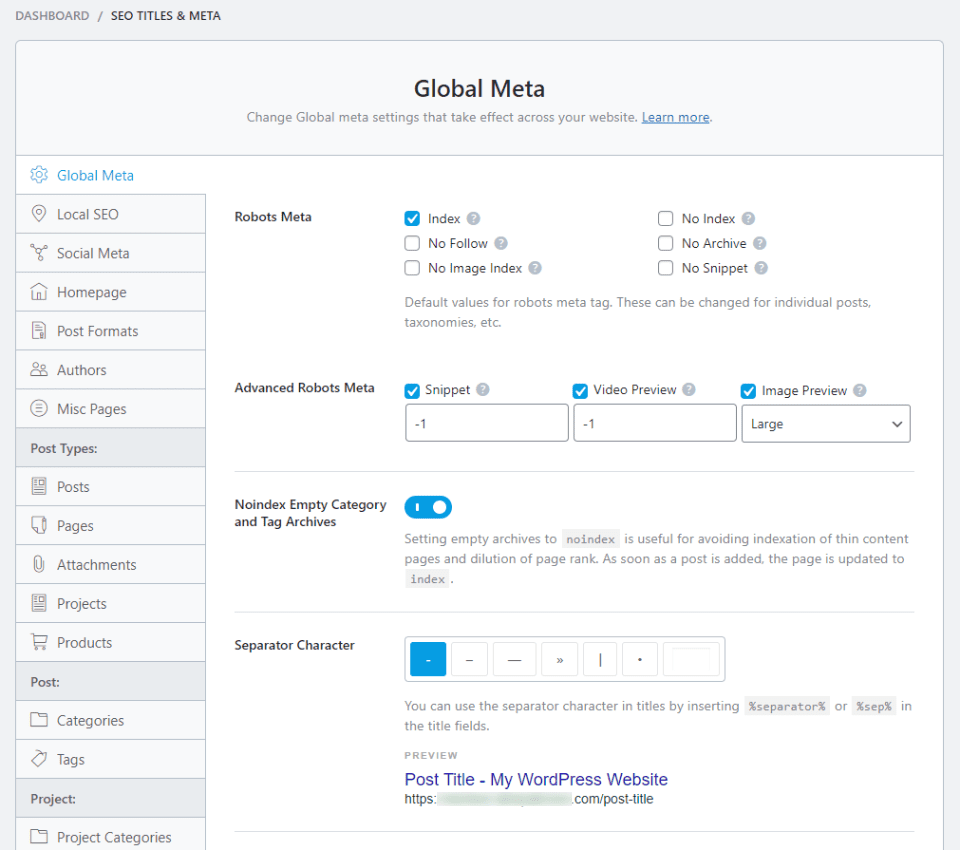
Task: Click the Snippet -1 input field
Action: (x=487, y=422)
